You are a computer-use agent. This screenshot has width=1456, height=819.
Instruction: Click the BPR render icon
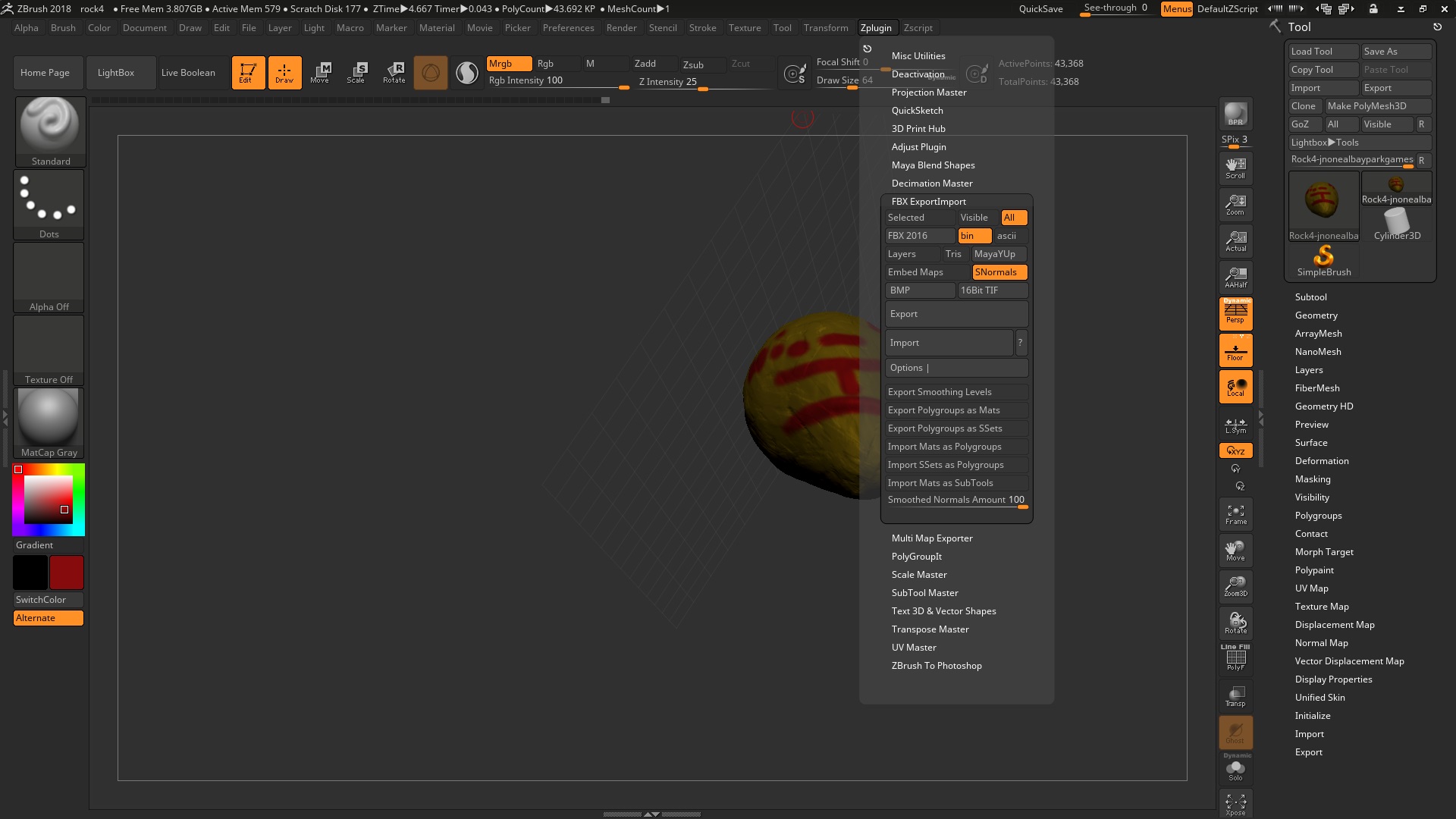(1235, 114)
